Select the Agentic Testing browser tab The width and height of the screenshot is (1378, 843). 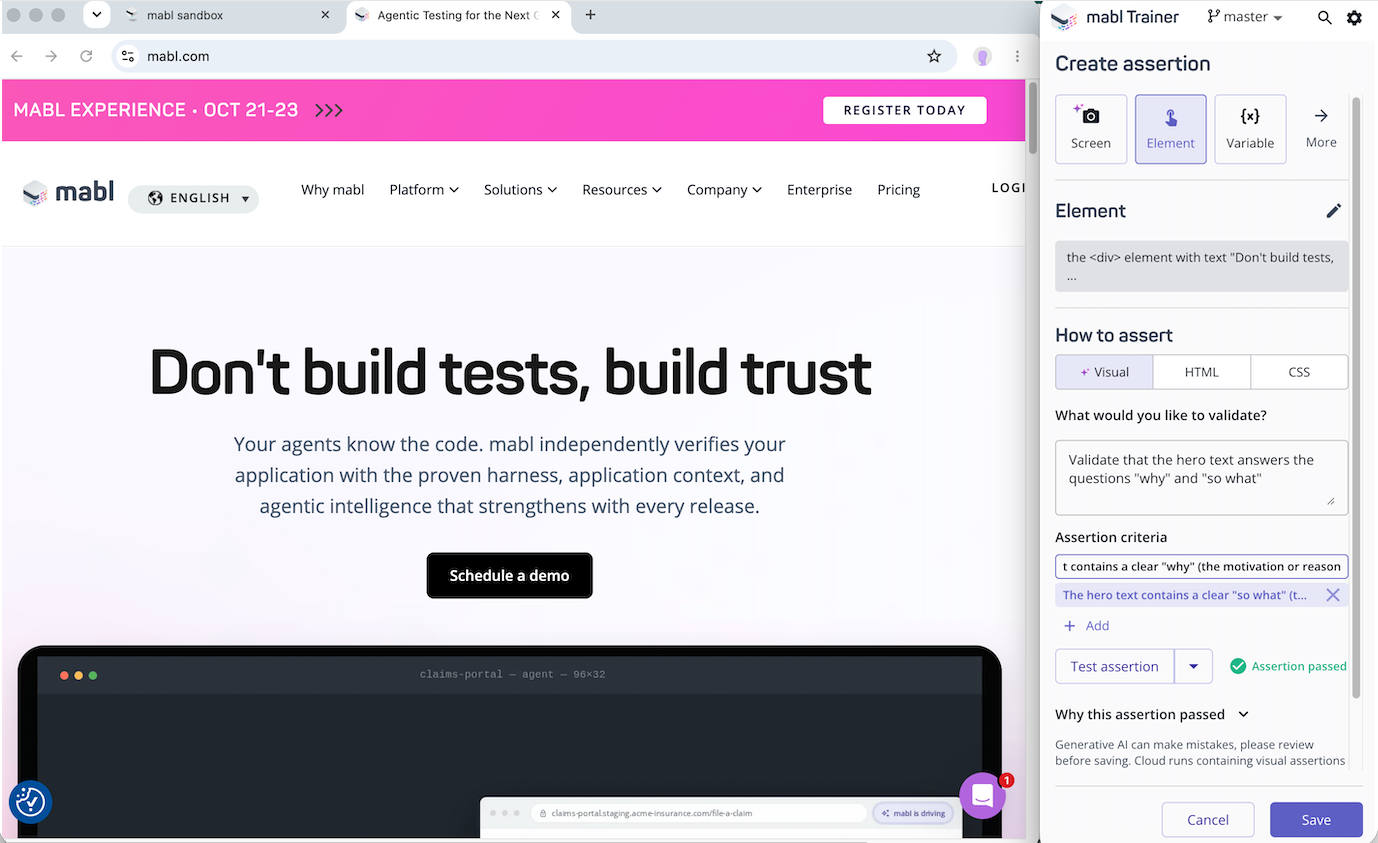point(459,16)
